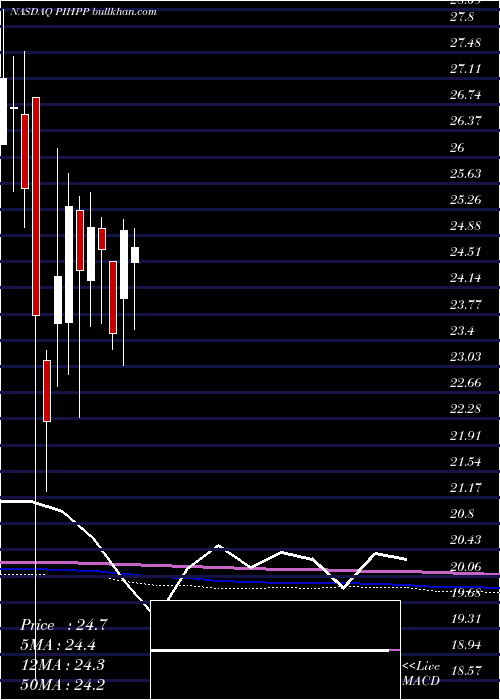Click the 27.48 price axis label
This screenshot has width=500, height=700.
(465, 43)
